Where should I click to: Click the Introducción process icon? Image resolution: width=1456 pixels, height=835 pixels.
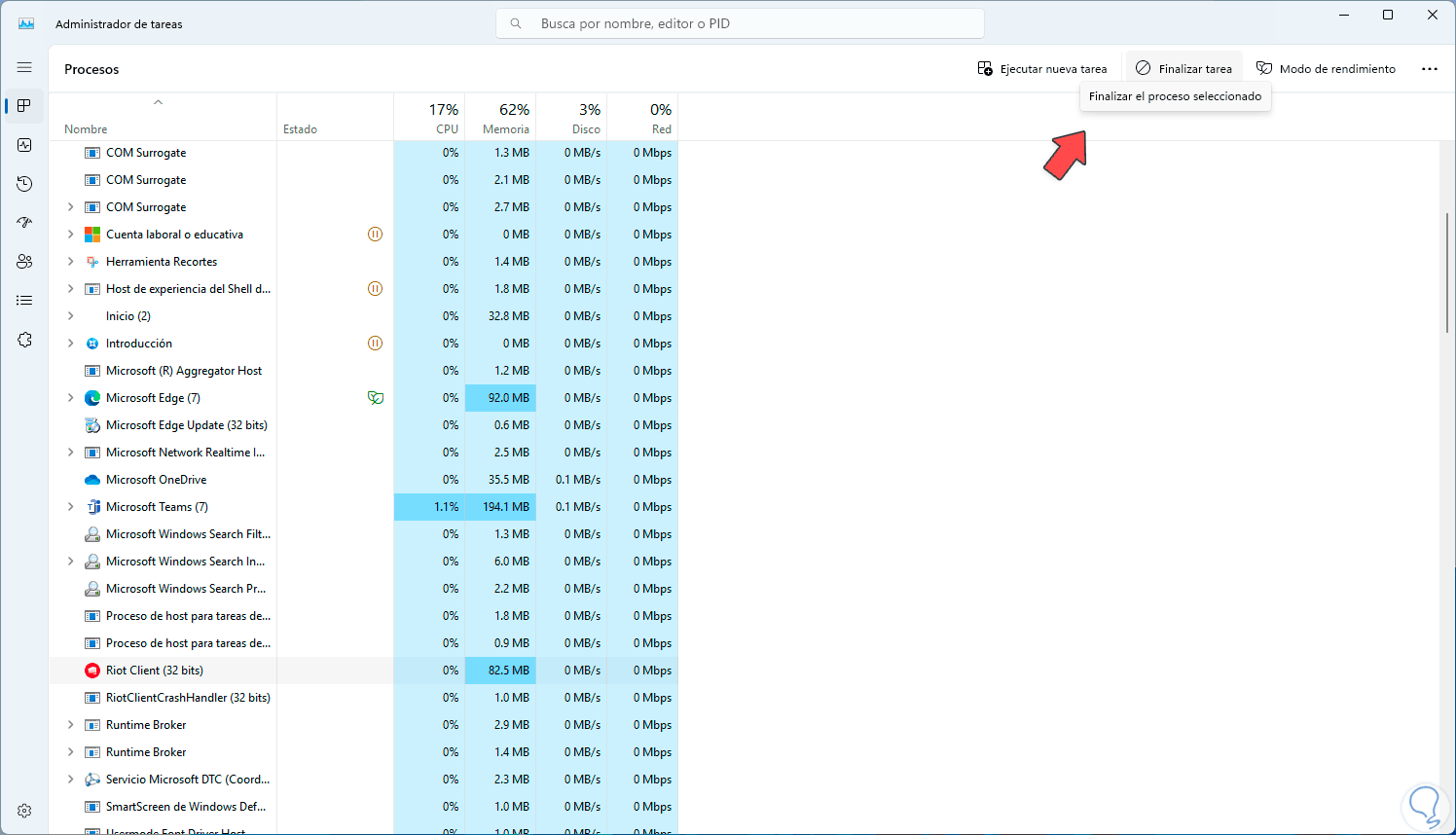tap(92, 344)
